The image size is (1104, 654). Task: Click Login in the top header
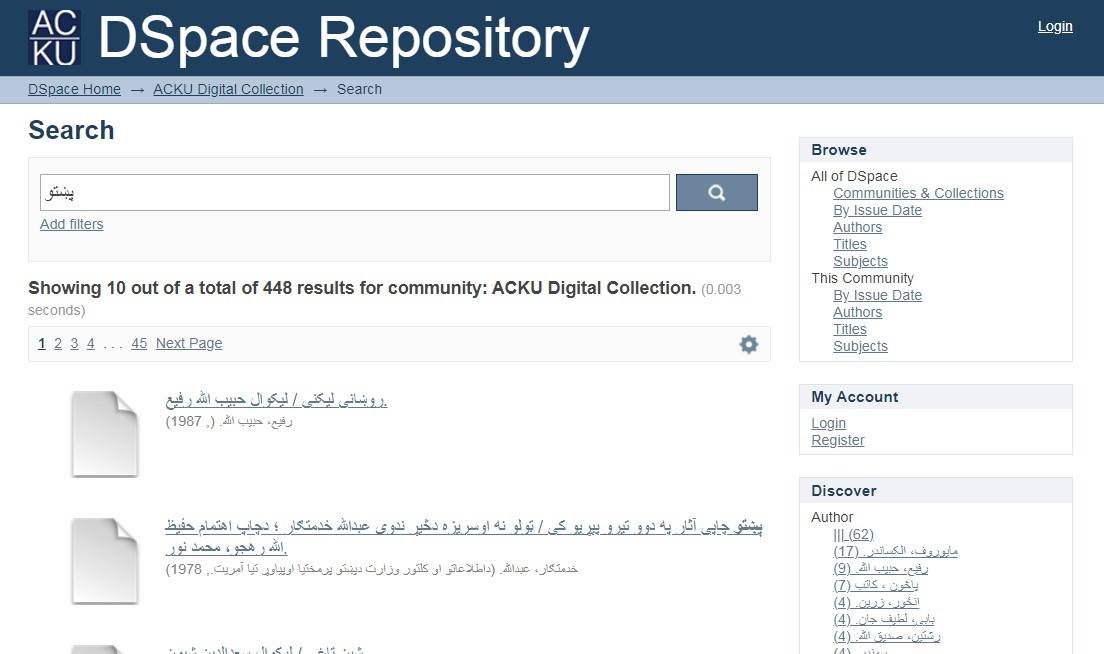pyautogui.click(x=1054, y=26)
